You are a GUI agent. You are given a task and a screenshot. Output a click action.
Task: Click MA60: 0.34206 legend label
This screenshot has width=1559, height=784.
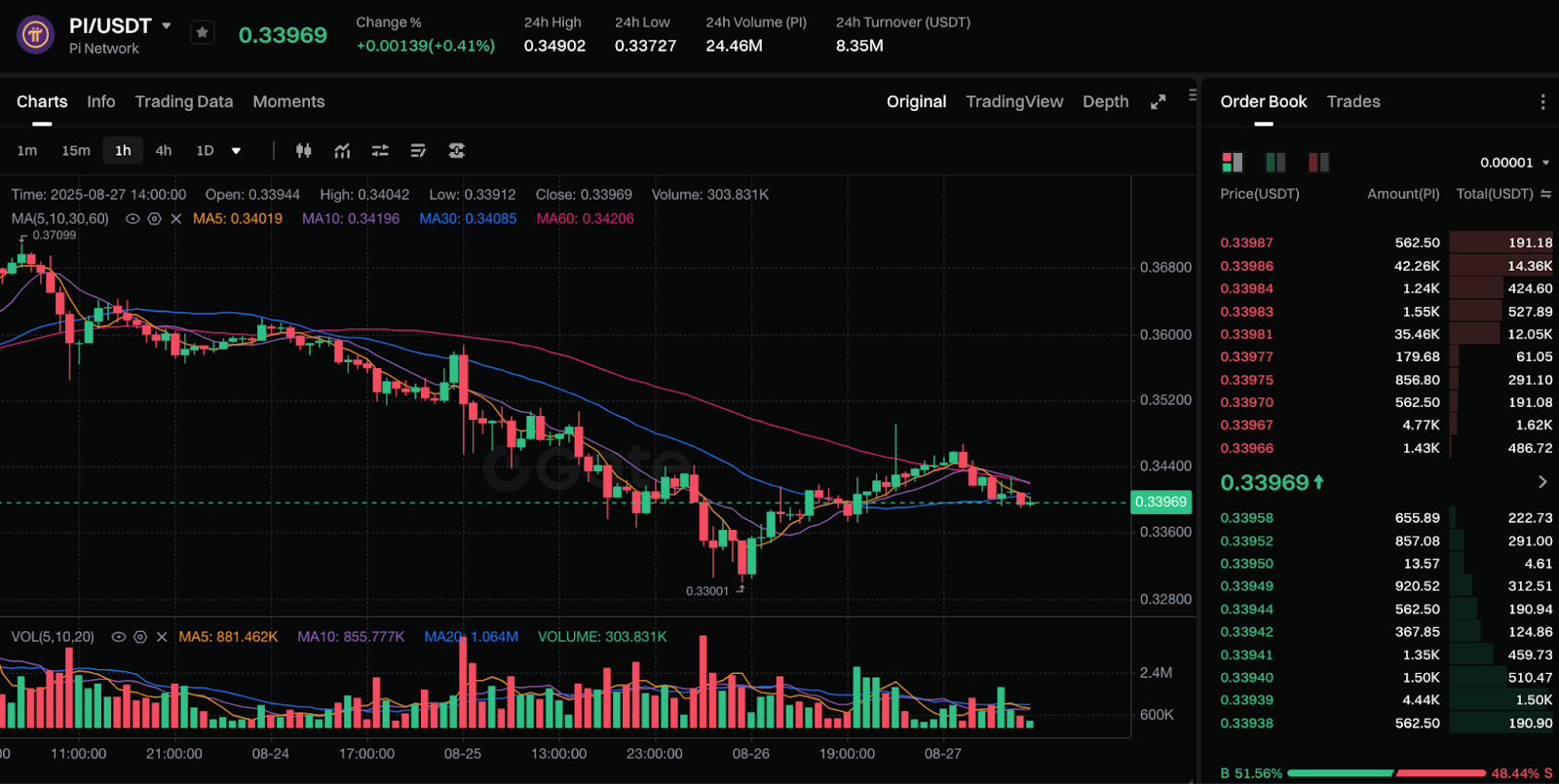(x=585, y=219)
